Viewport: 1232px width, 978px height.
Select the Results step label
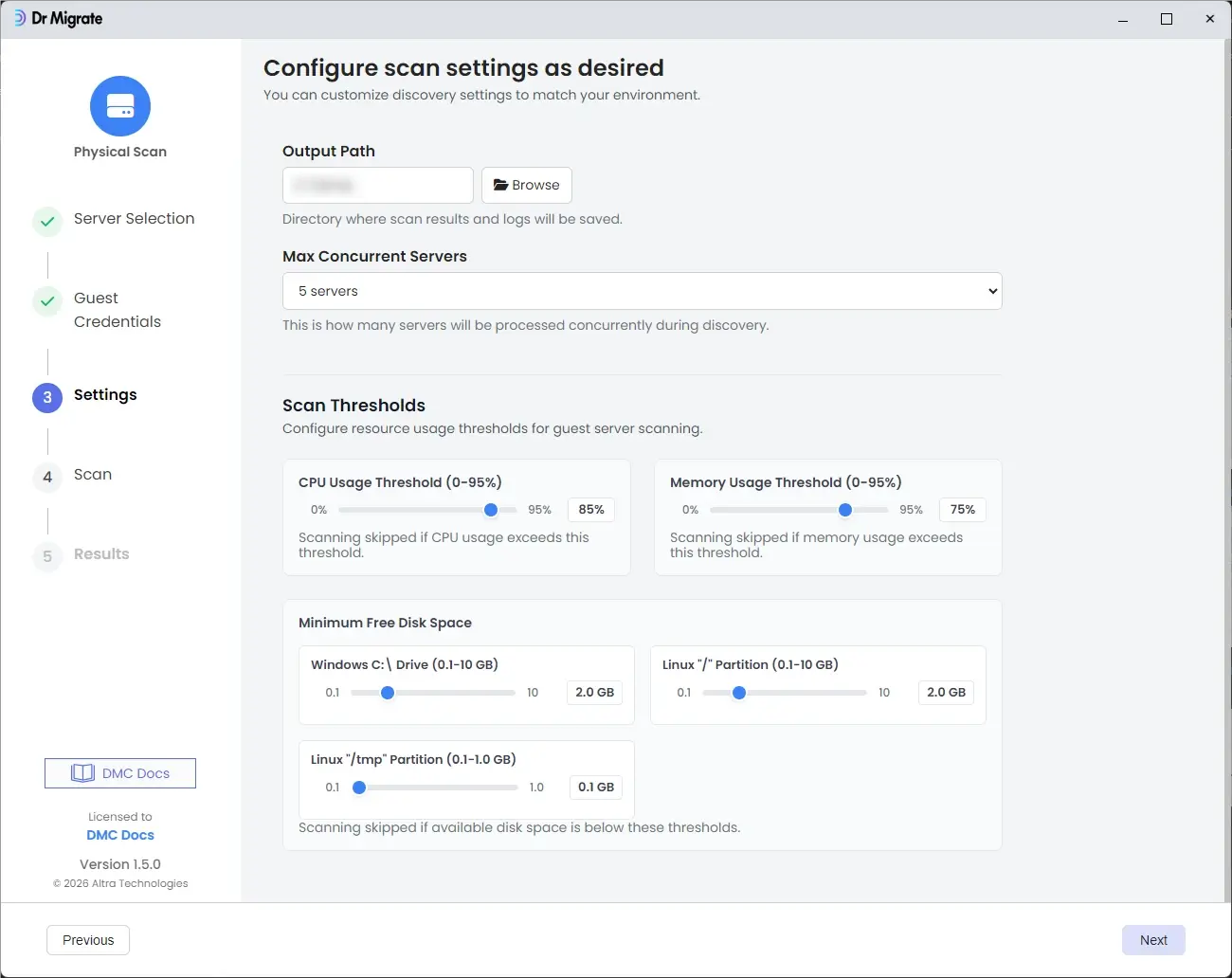click(x=101, y=553)
